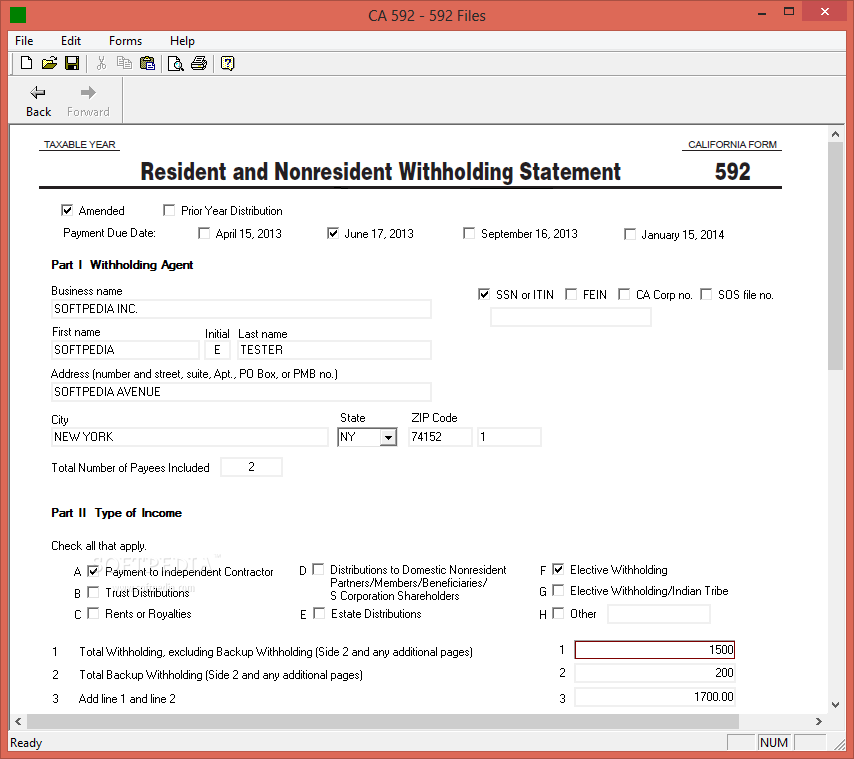Viewport: 854px width, 759px height.
Task: Click the New document toolbar icon
Action: (26, 63)
